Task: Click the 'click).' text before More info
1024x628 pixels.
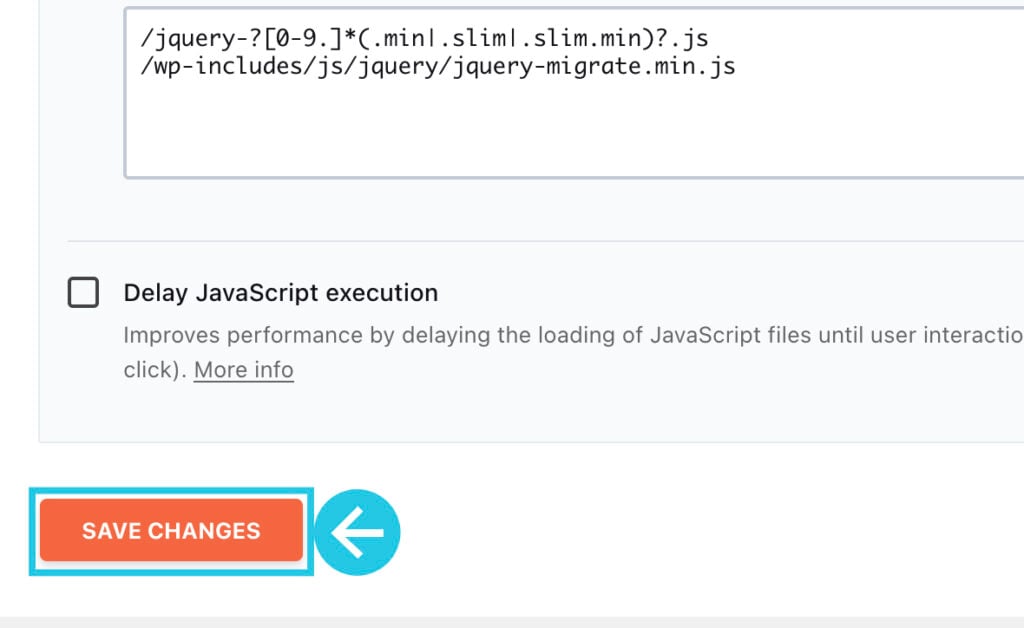Action: 155,370
